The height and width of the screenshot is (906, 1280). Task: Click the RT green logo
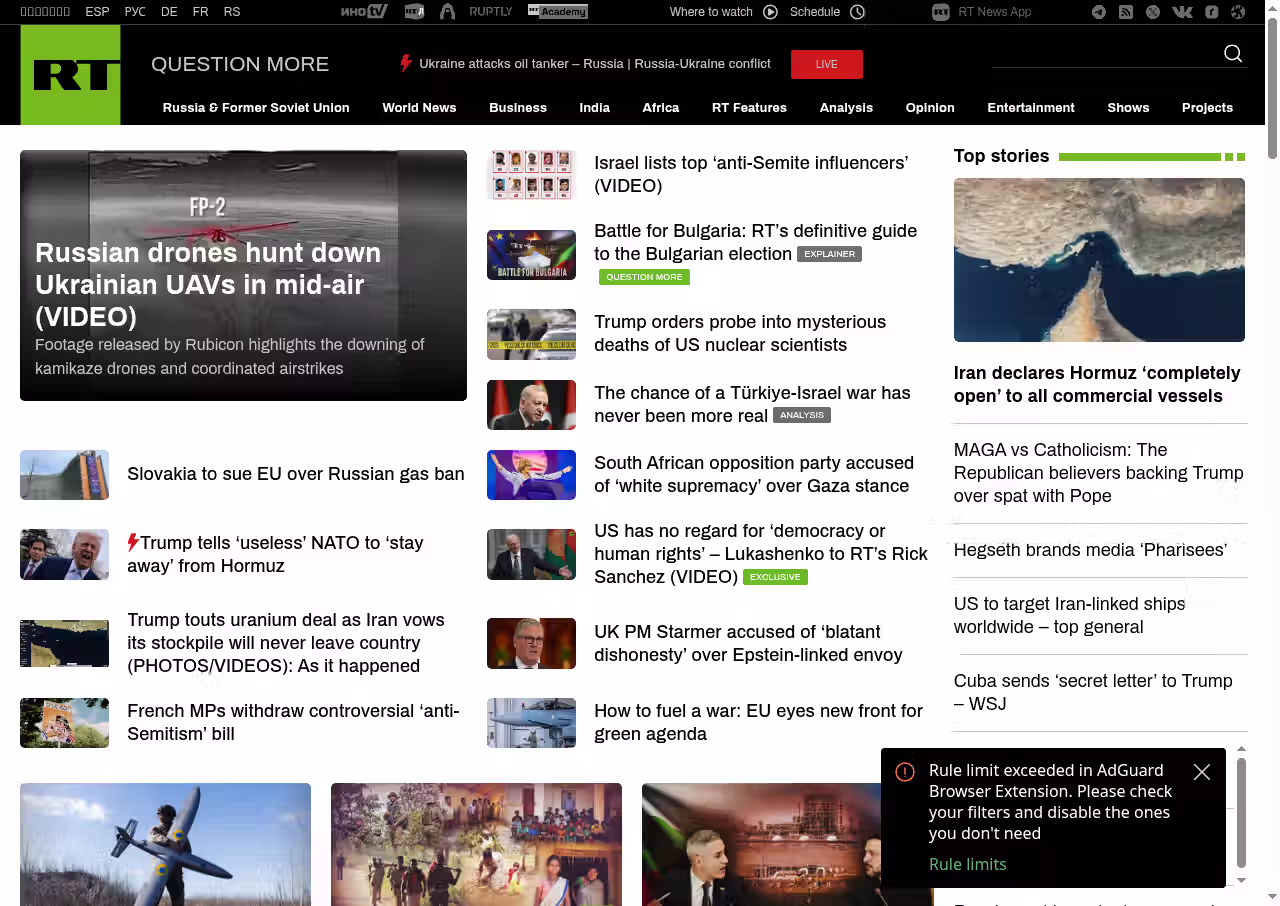click(70, 75)
